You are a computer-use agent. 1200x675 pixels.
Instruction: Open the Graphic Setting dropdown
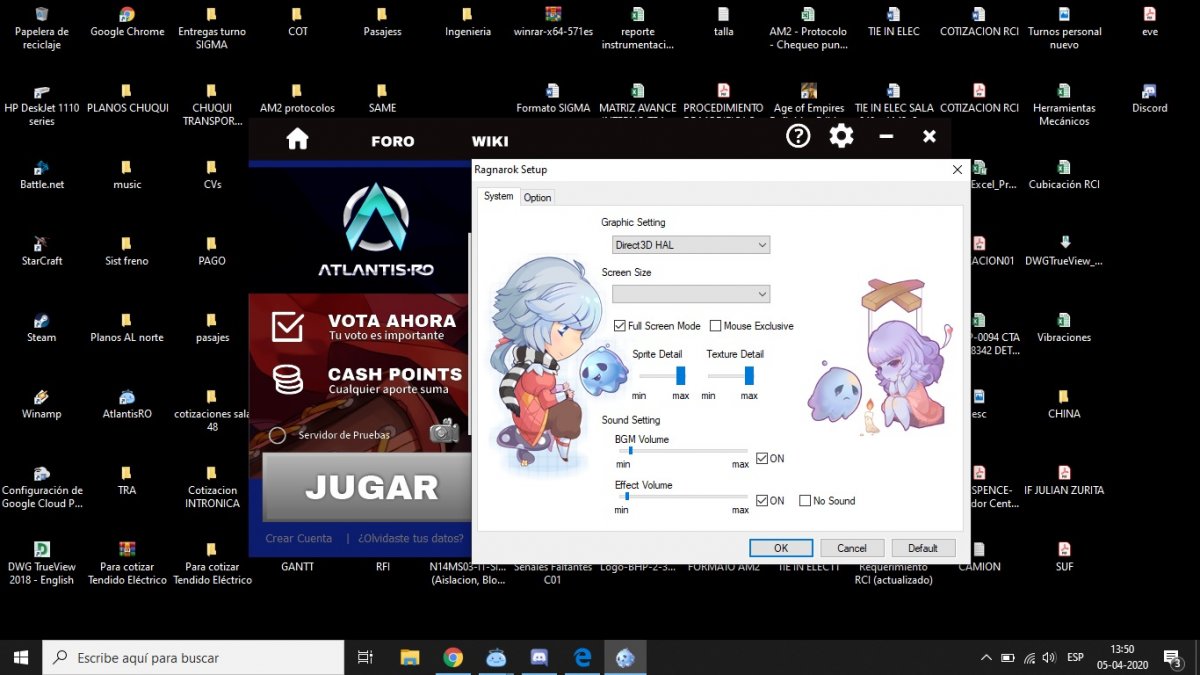(x=691, y=245)
